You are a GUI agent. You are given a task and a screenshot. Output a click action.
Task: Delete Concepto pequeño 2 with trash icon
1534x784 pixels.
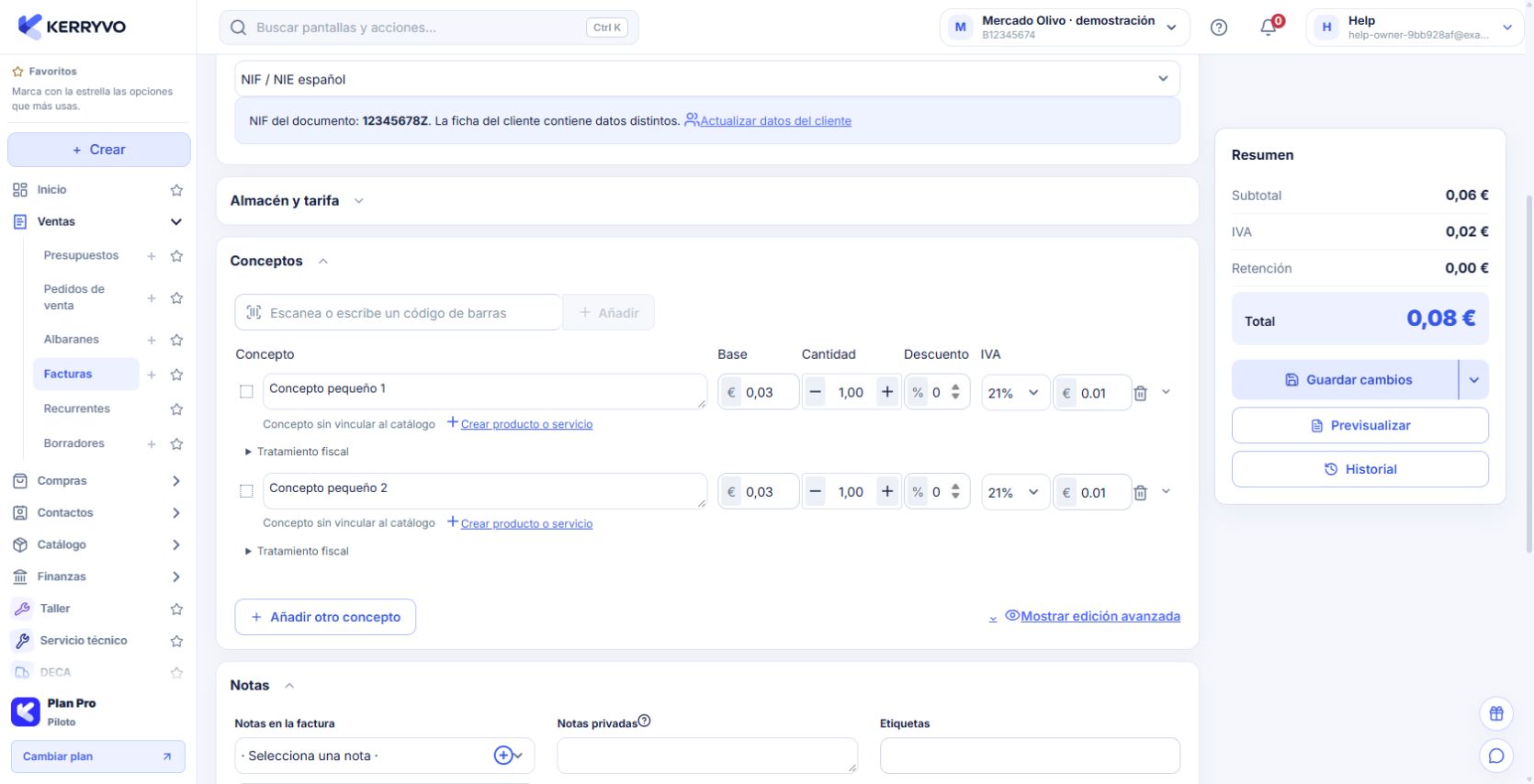coord(1140,493)
